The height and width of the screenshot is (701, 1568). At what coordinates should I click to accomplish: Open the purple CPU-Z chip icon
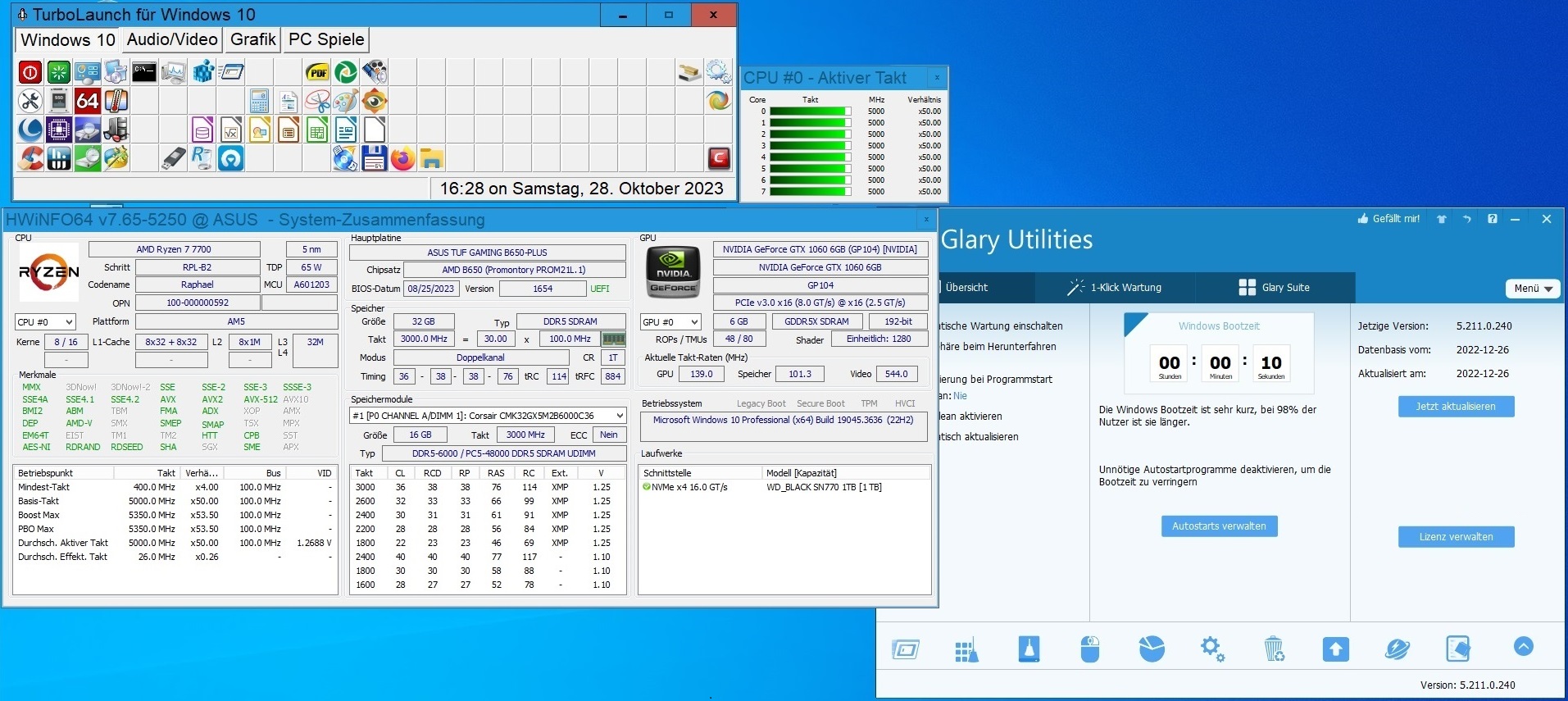click(x=59, y=130)
